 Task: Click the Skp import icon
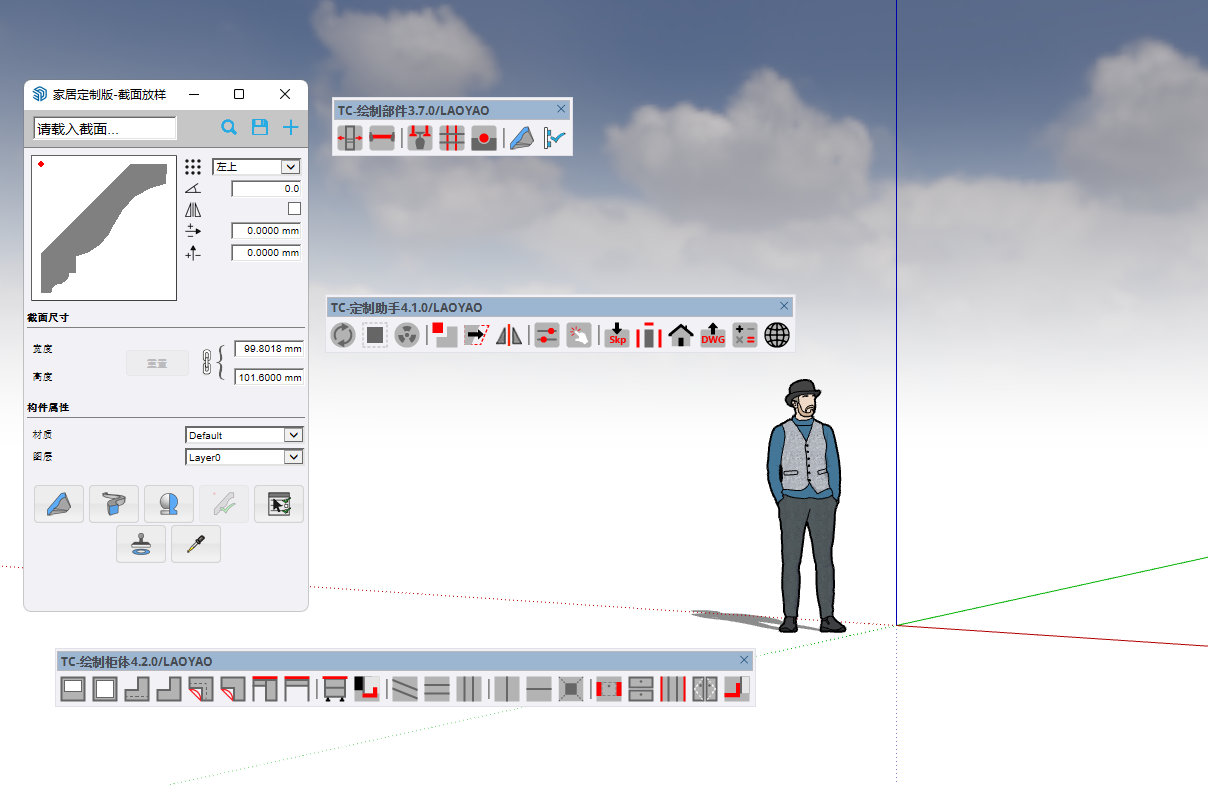(617, 335)
